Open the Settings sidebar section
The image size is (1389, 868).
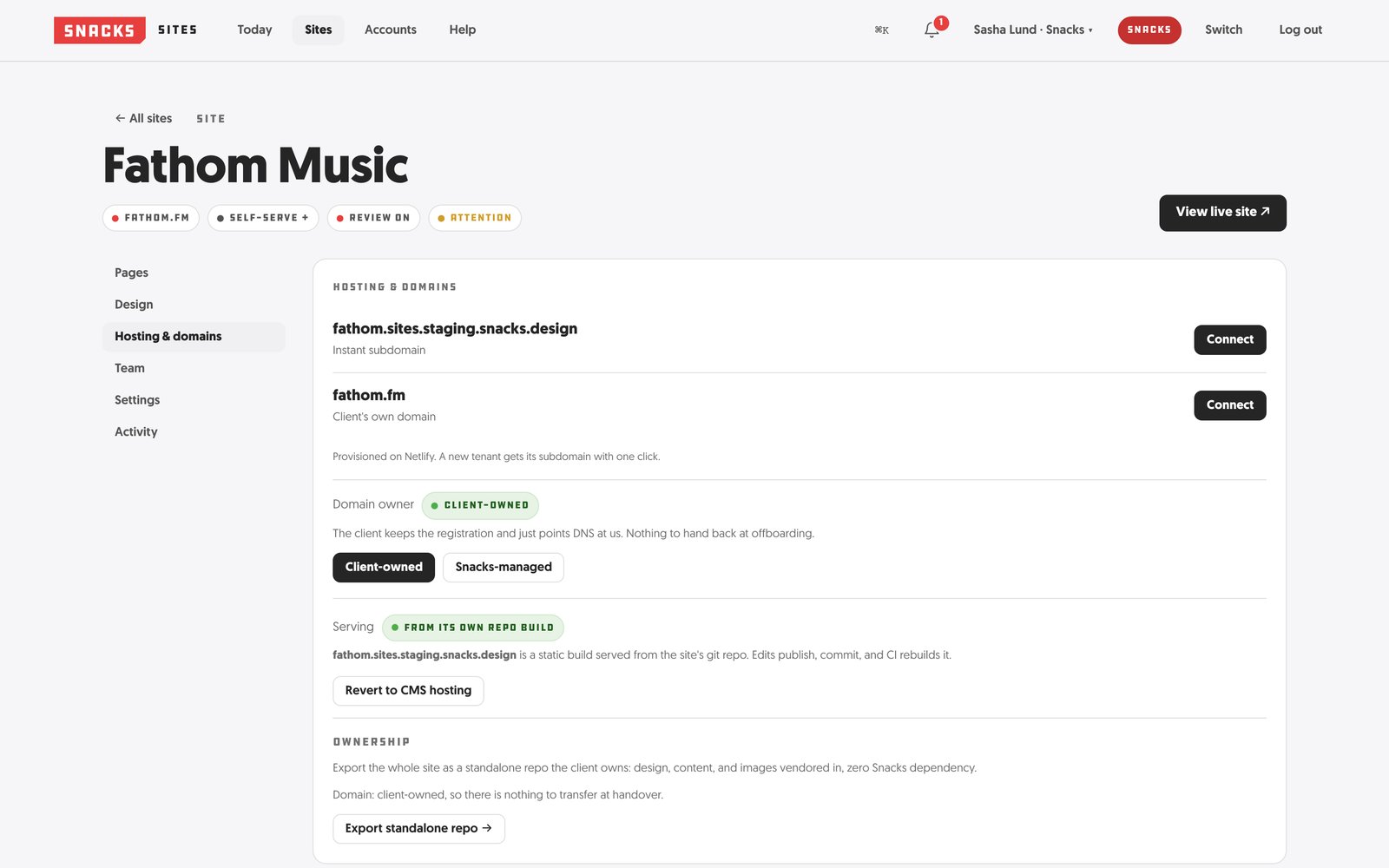[193, 400]
